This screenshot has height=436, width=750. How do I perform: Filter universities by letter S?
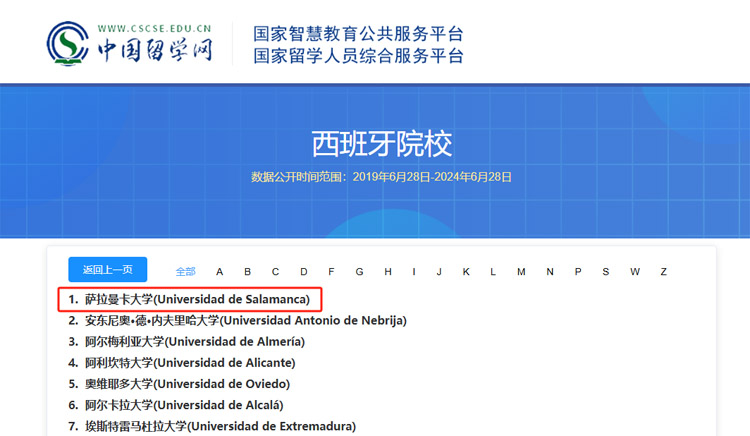pyautogui.click(x=606, y=272)
